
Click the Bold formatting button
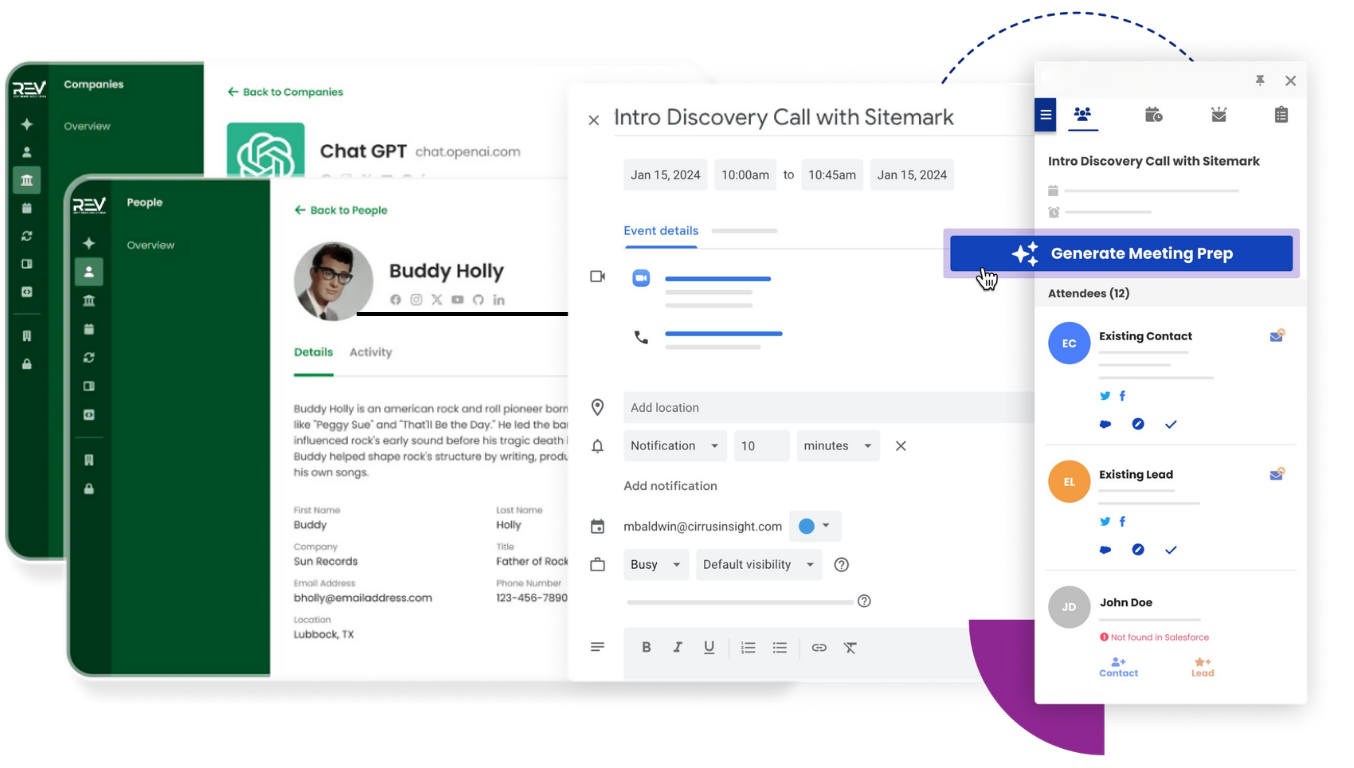pyautogui.click(x=647, y=648)
